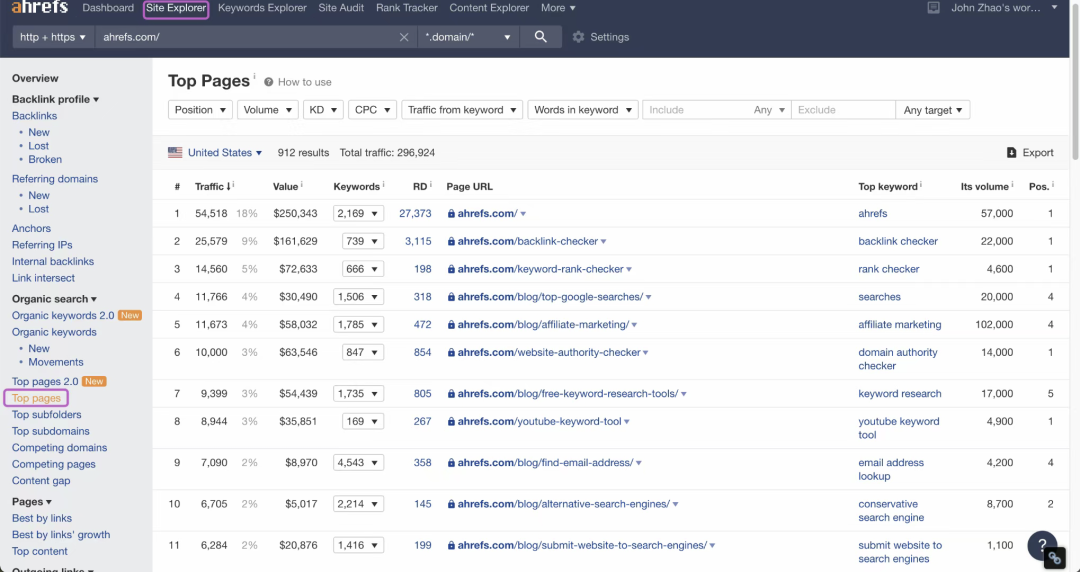The height and width of the screenshot is (572, 1080).
Task: Open the http + https protocol dropdown
Action: coord(53,37)
